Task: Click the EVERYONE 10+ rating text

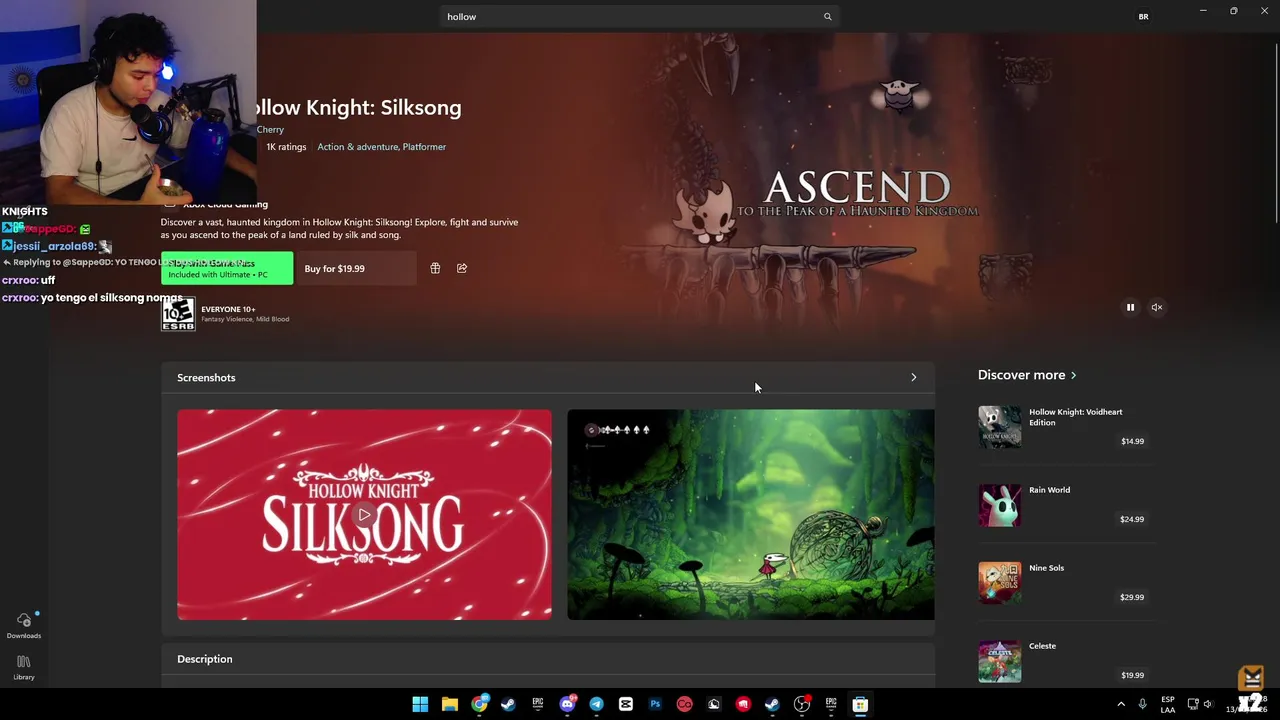Action: pyautogui.click(x=228, y=309)
